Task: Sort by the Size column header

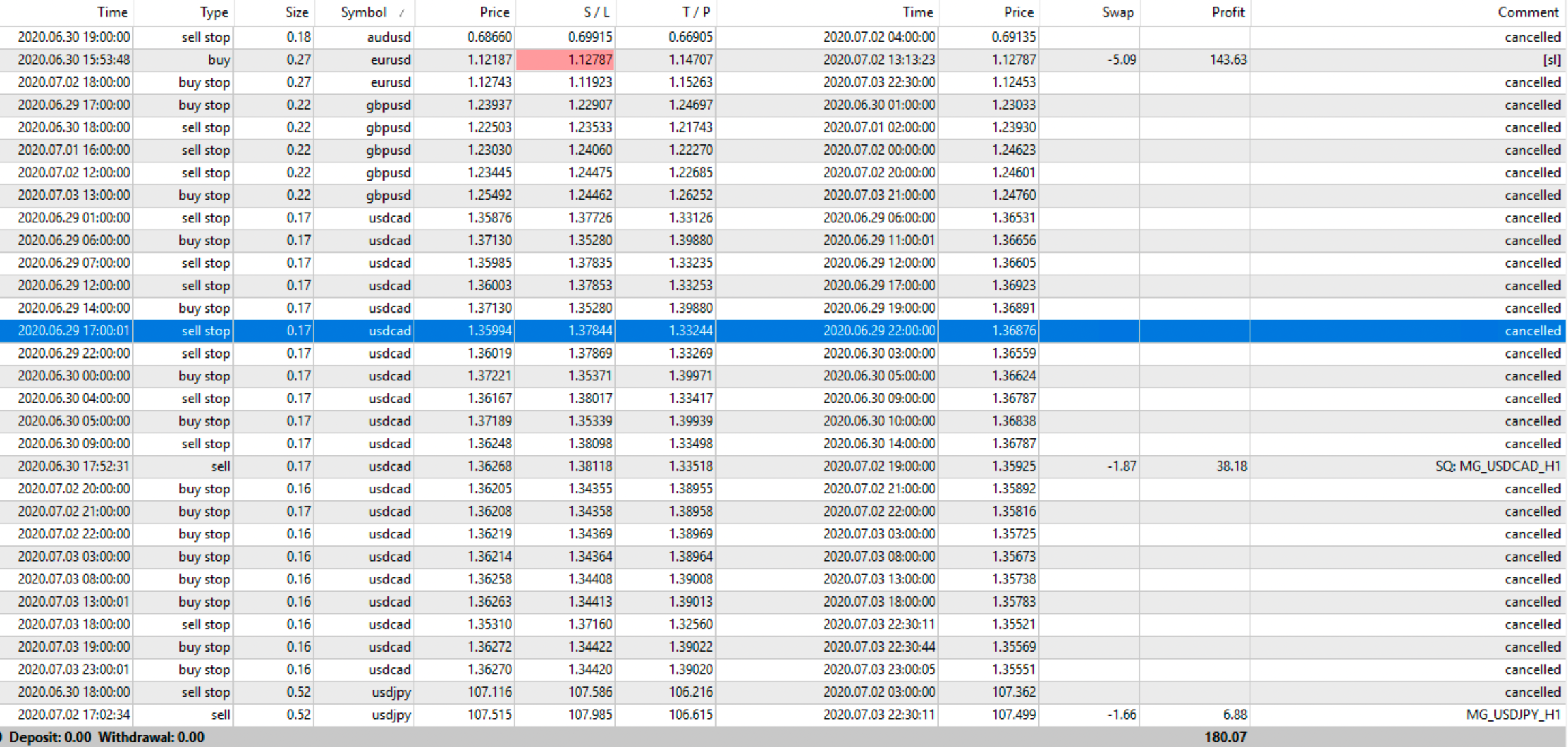Action: [x=297, y=12]
